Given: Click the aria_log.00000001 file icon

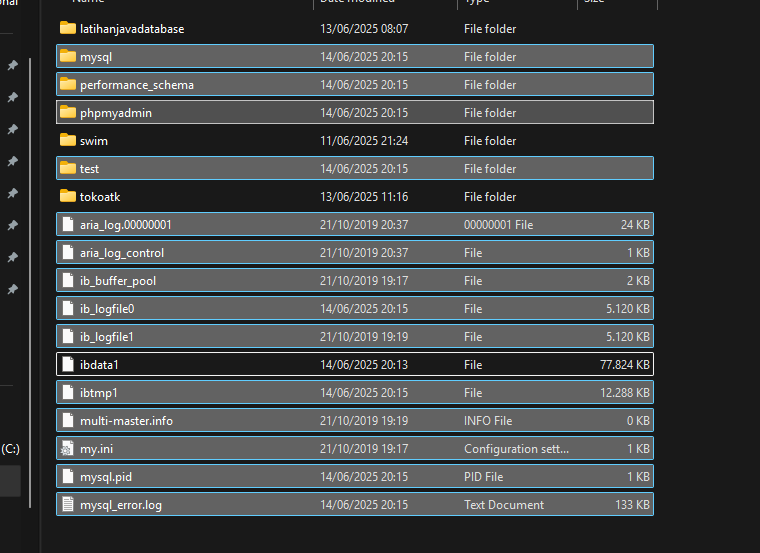Looking at the screenshot, I should coord(68,224).
